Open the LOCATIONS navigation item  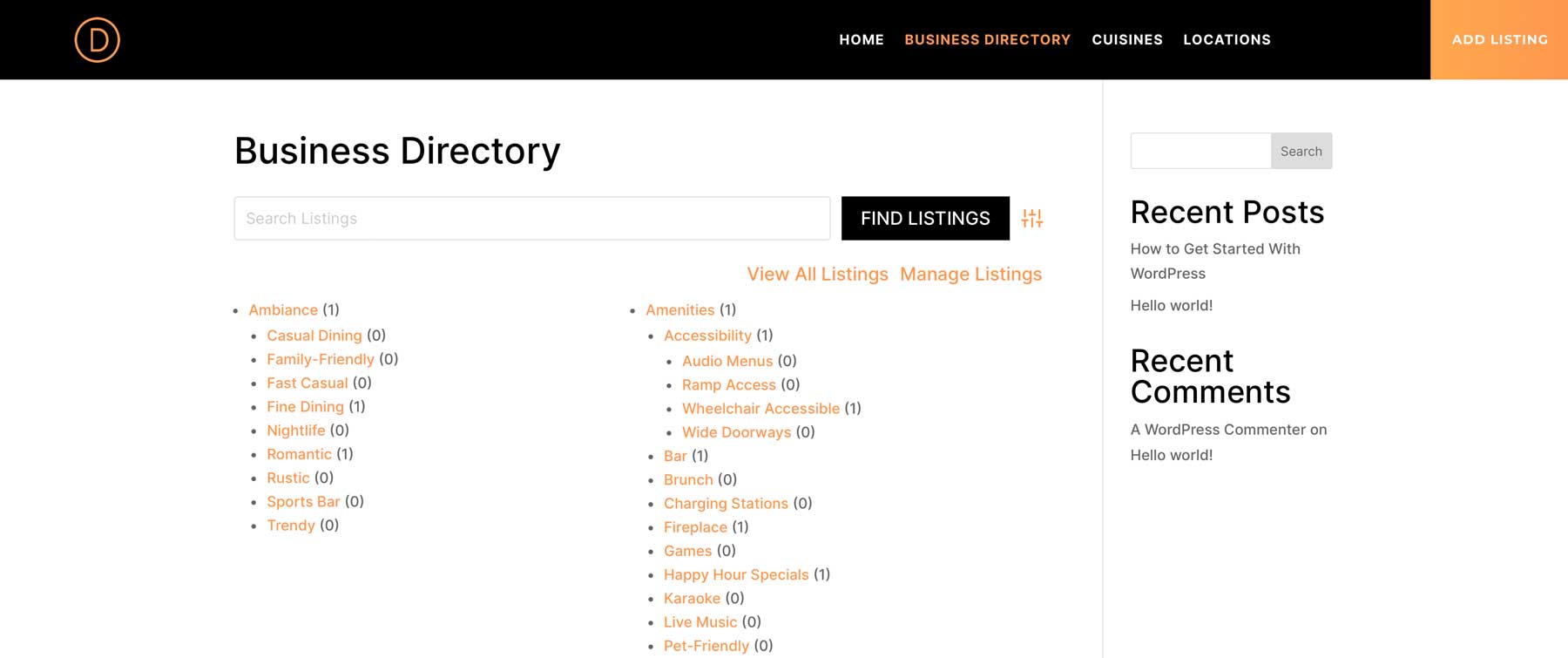click(x=1227, y=39)
